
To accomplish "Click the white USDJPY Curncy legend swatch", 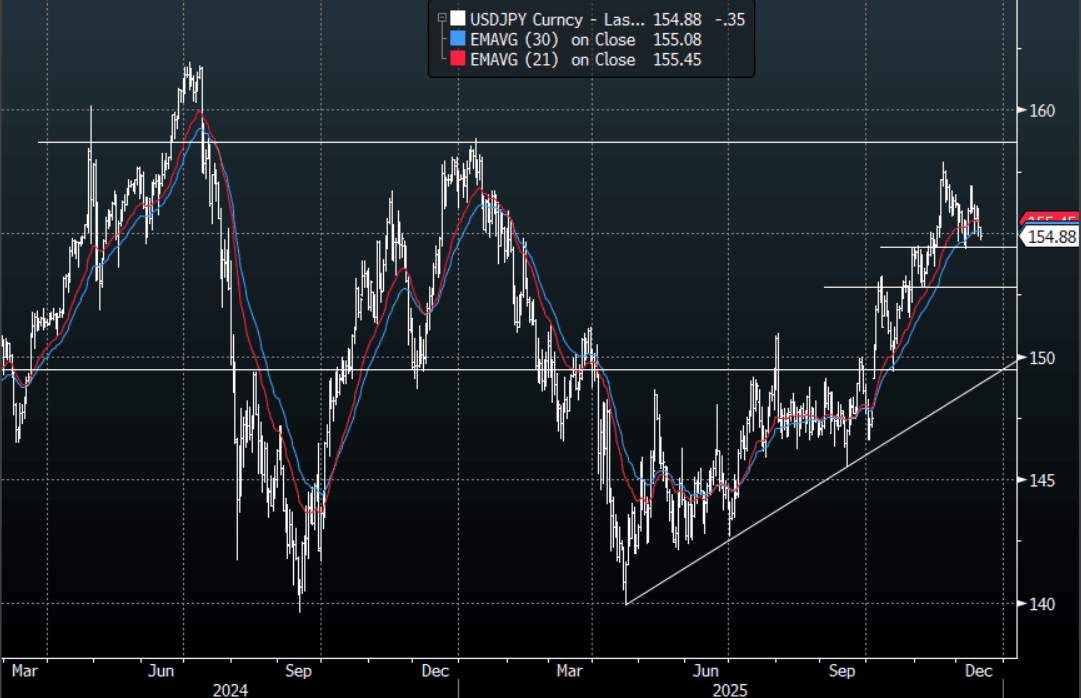I will pos(458,19).
